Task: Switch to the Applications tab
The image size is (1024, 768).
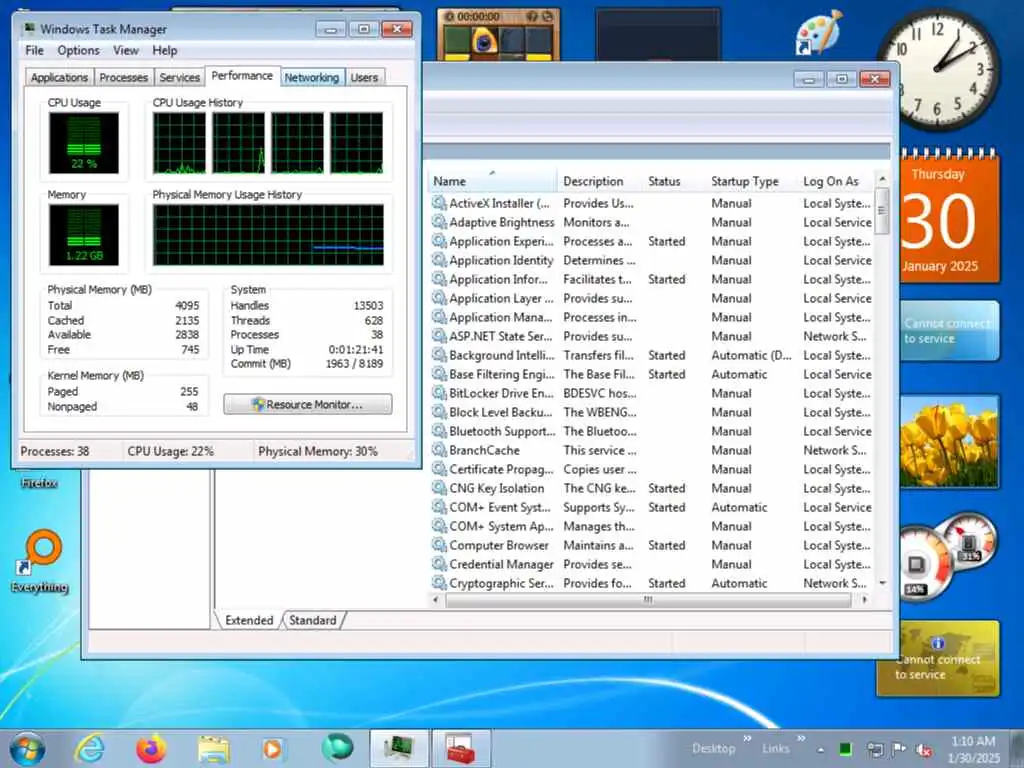Action: click(59, 77)
